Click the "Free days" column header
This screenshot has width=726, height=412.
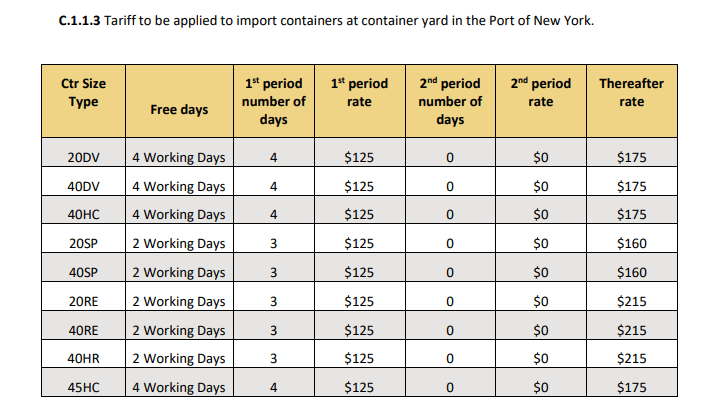pos(179,109)
